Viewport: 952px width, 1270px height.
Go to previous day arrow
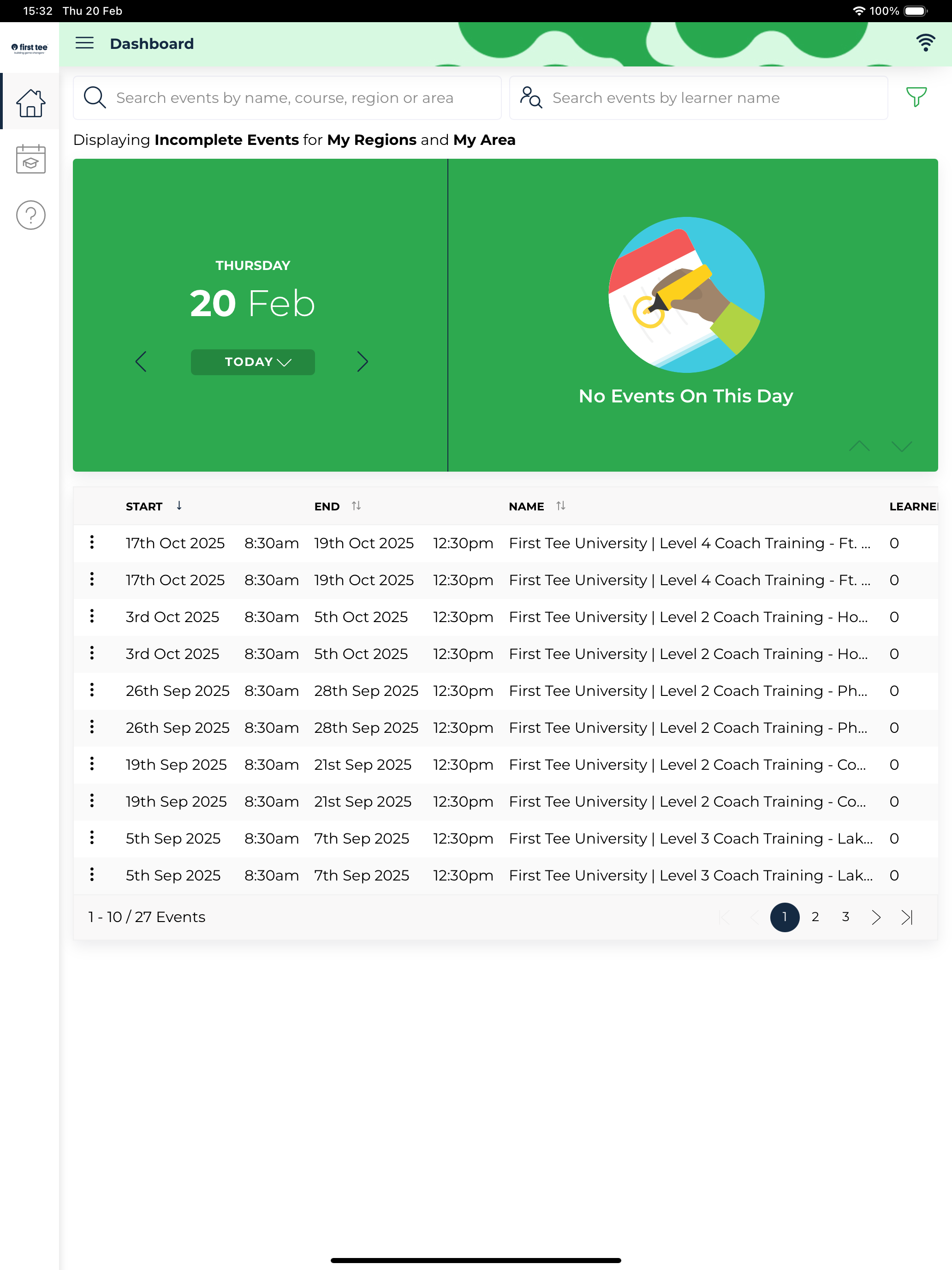tap(141, 362)
